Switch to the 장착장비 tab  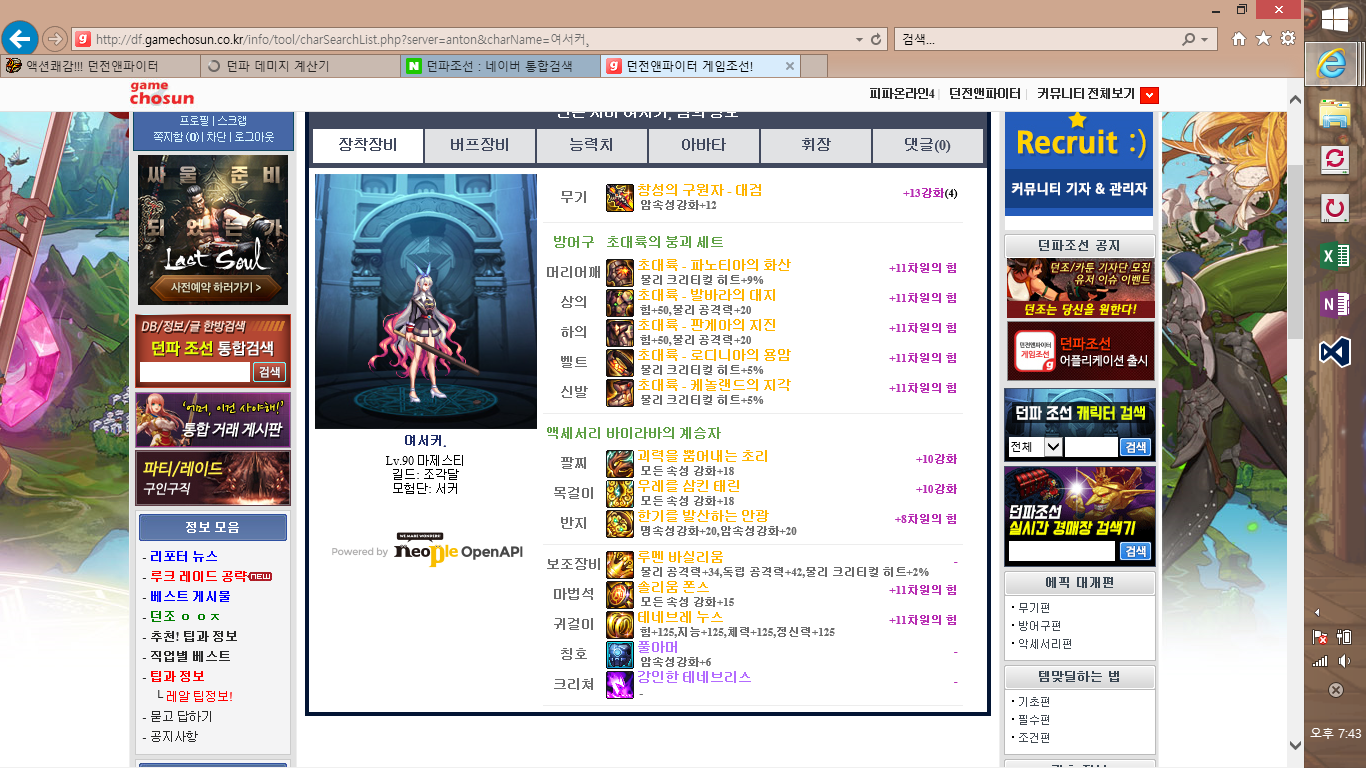(x=368, y=146)
